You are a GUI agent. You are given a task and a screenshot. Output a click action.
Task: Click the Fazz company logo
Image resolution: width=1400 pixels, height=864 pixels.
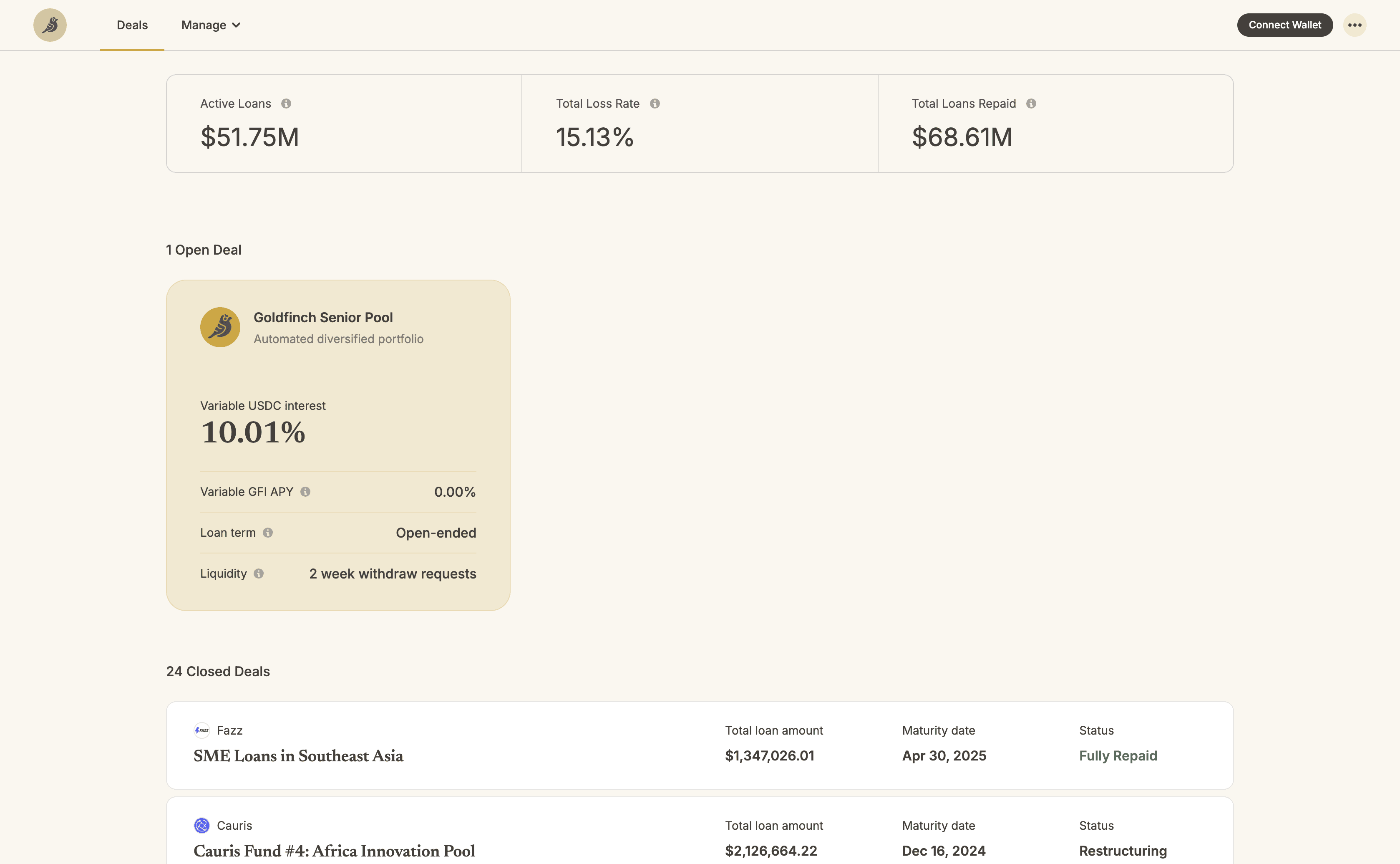click(203, 730)
